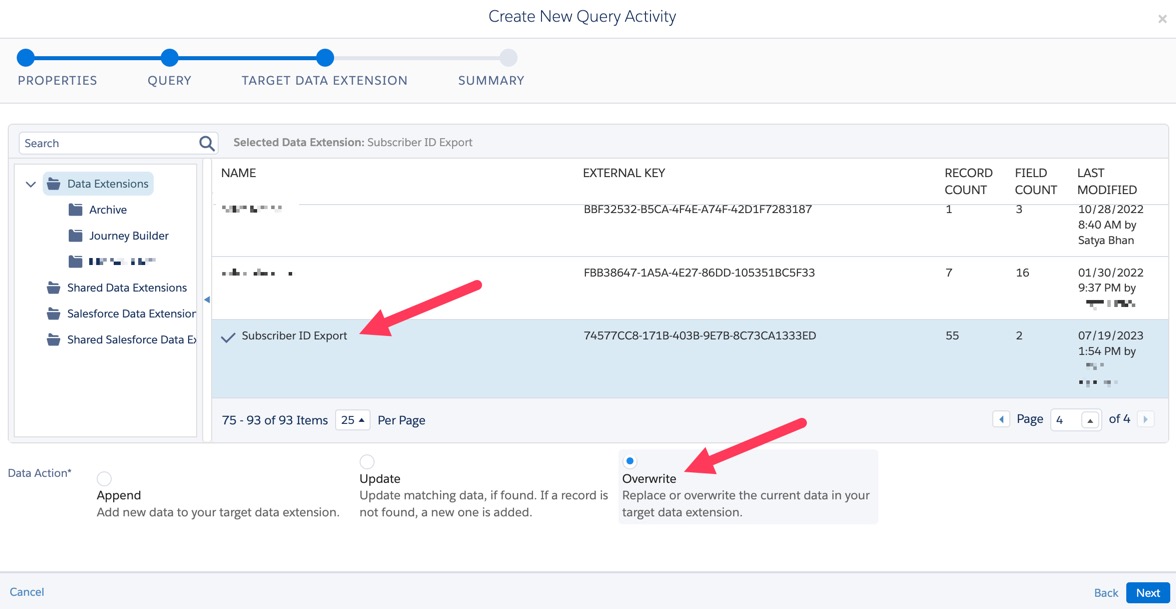Select the Salesforce Data Extensions folder icon

[x=52, y=313]
